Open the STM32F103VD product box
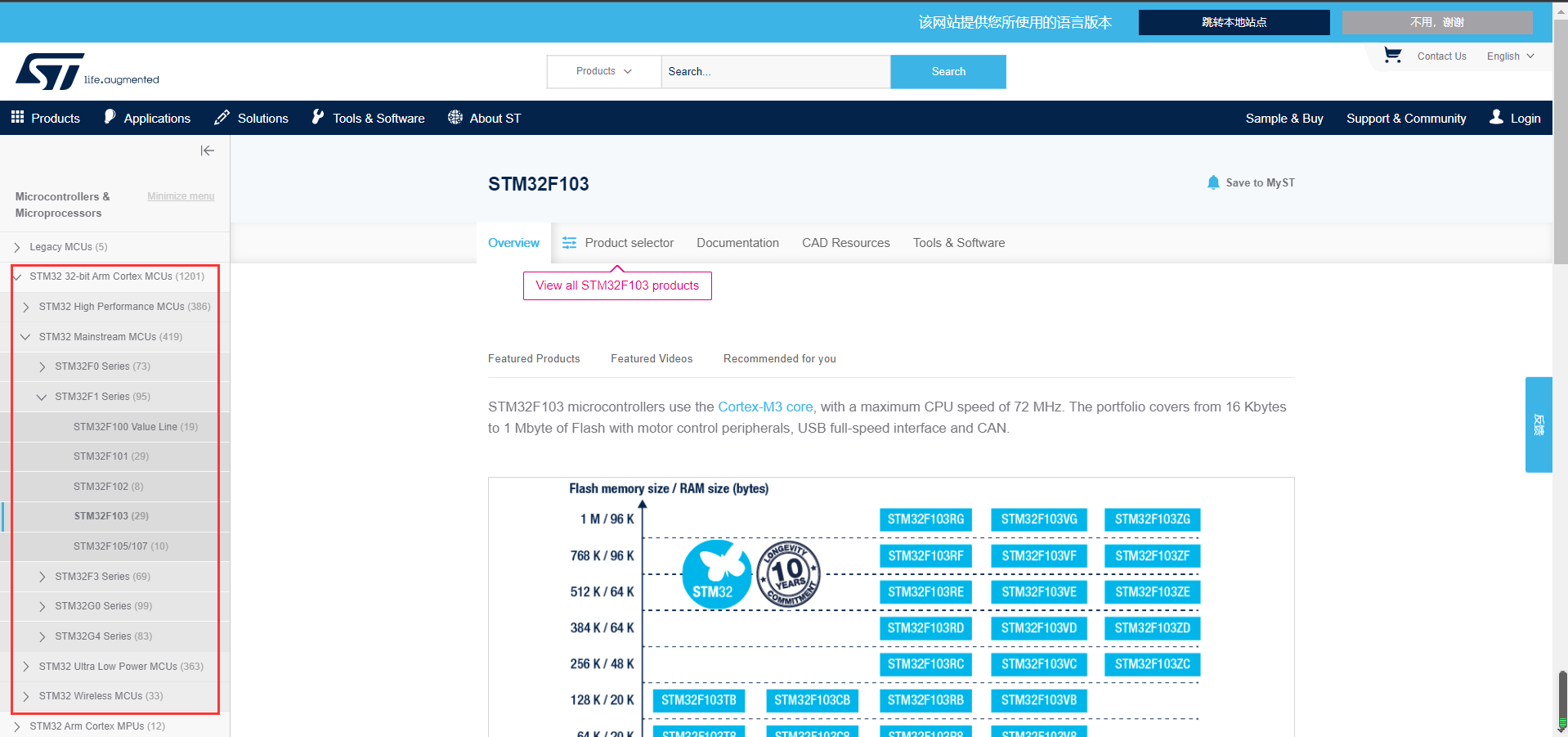 (1039, 628)
